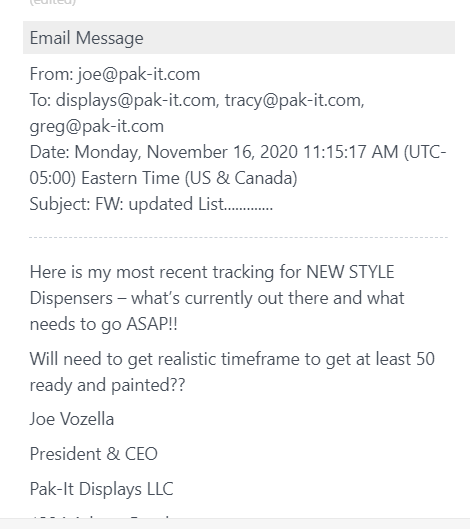
Task: Select the 'President & CEO' title line
Action: pos(93,454)
